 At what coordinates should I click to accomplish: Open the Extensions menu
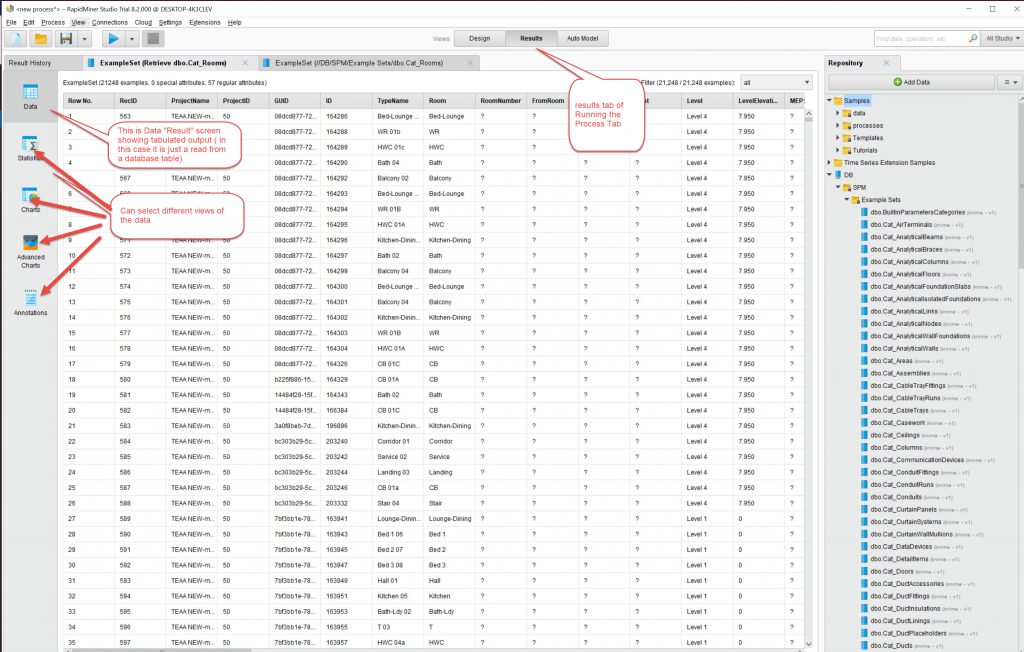204,22
